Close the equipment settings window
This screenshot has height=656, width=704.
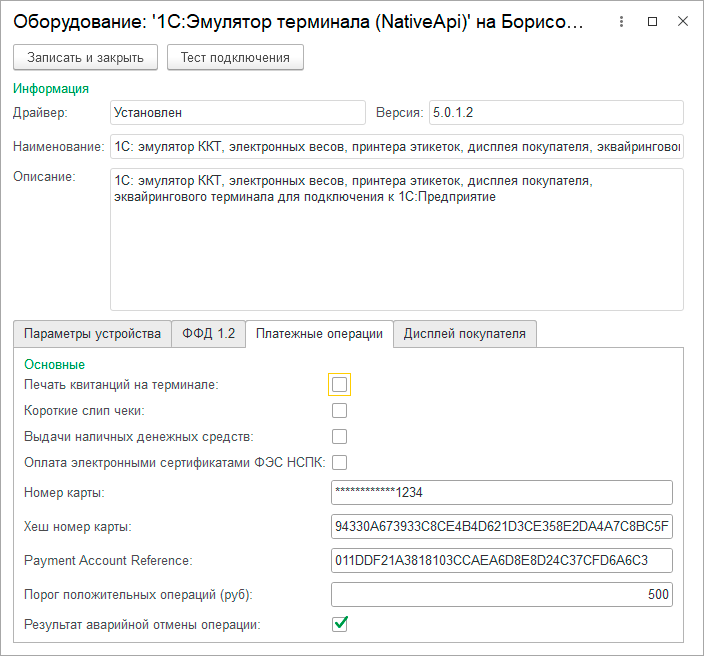coord(683,21)
